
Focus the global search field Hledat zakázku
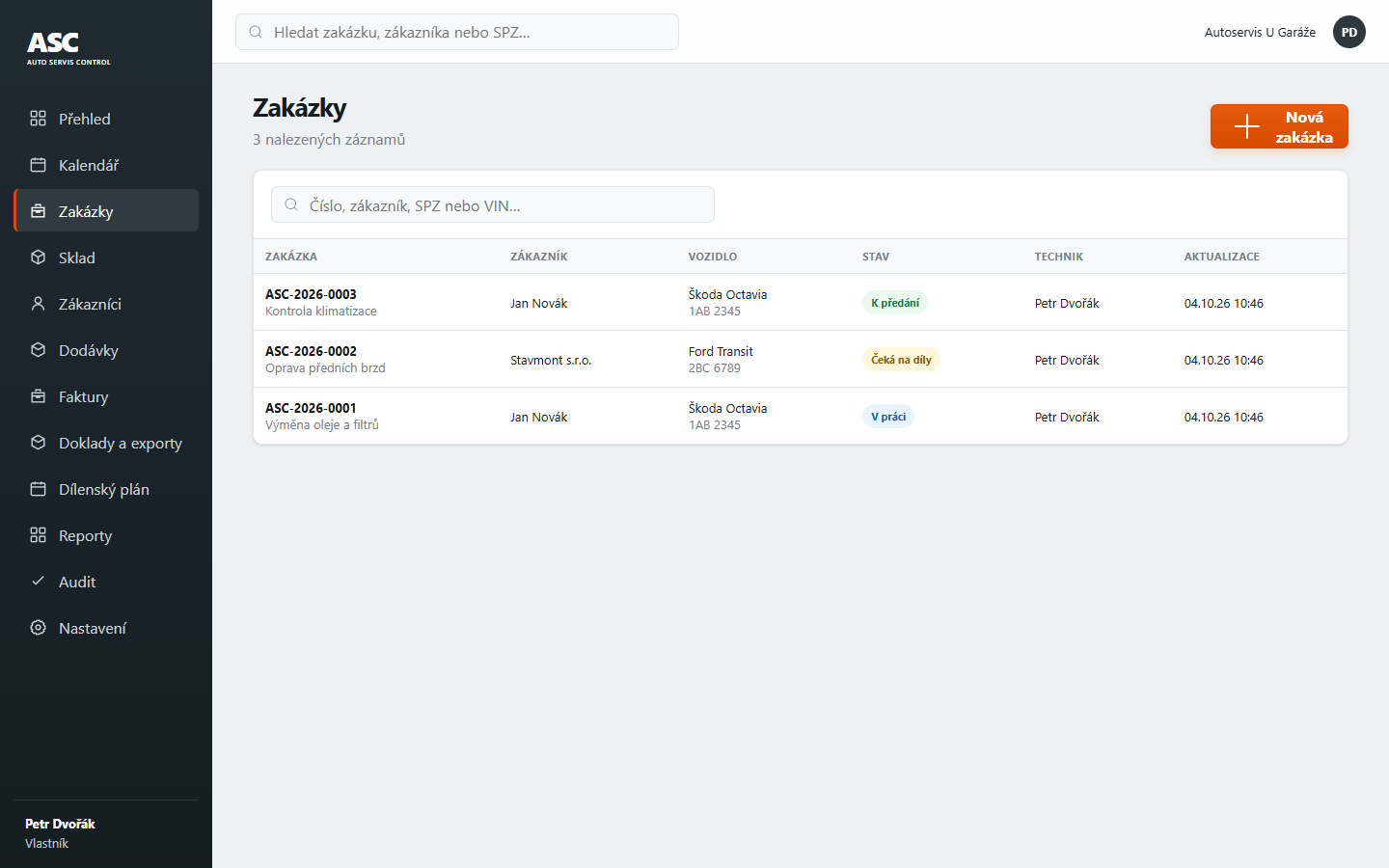(x=457, y=32)
